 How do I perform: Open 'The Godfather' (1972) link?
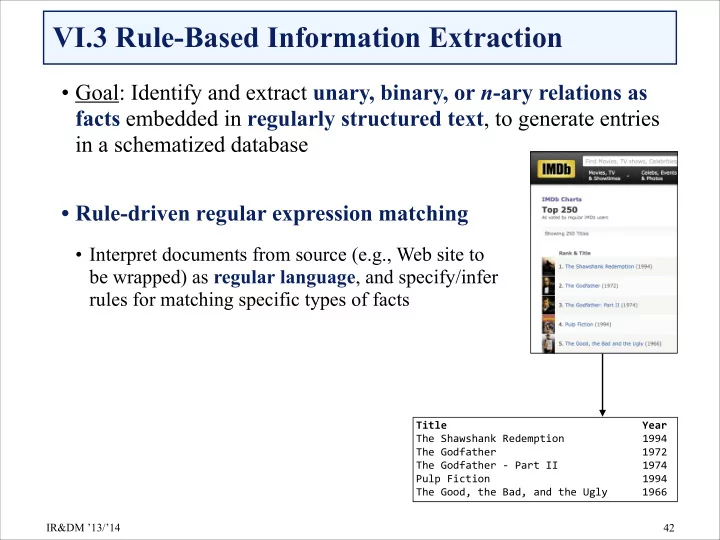coord(582,286)
